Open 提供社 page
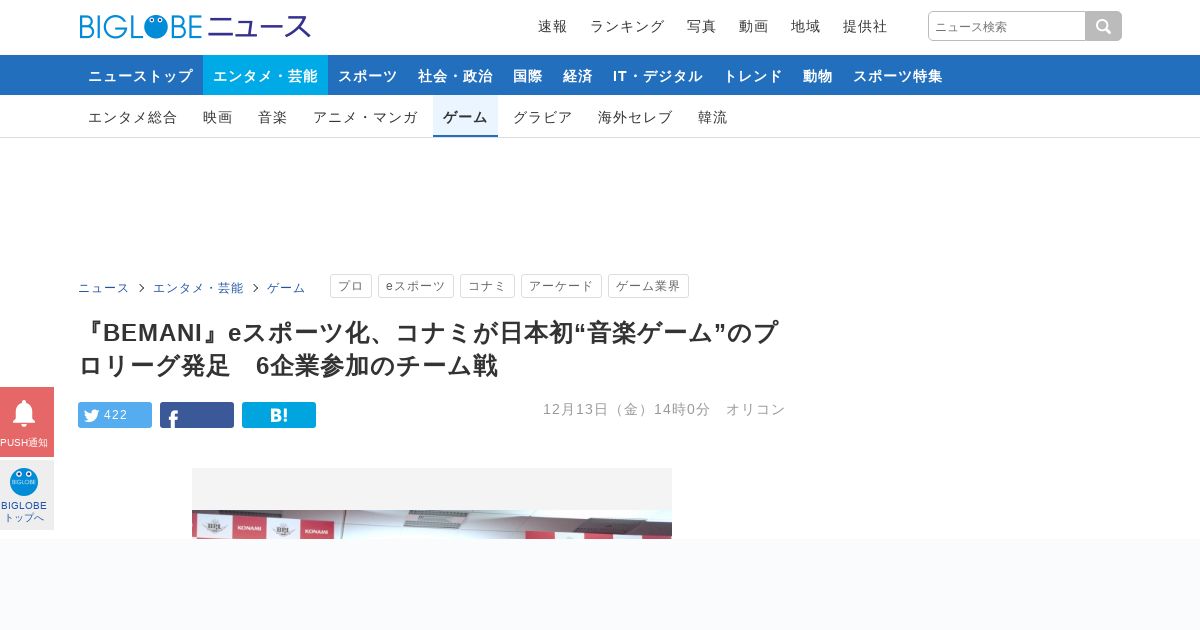Image resolution: width=1200 pixels, height=630 pixels. click(865, 26)
